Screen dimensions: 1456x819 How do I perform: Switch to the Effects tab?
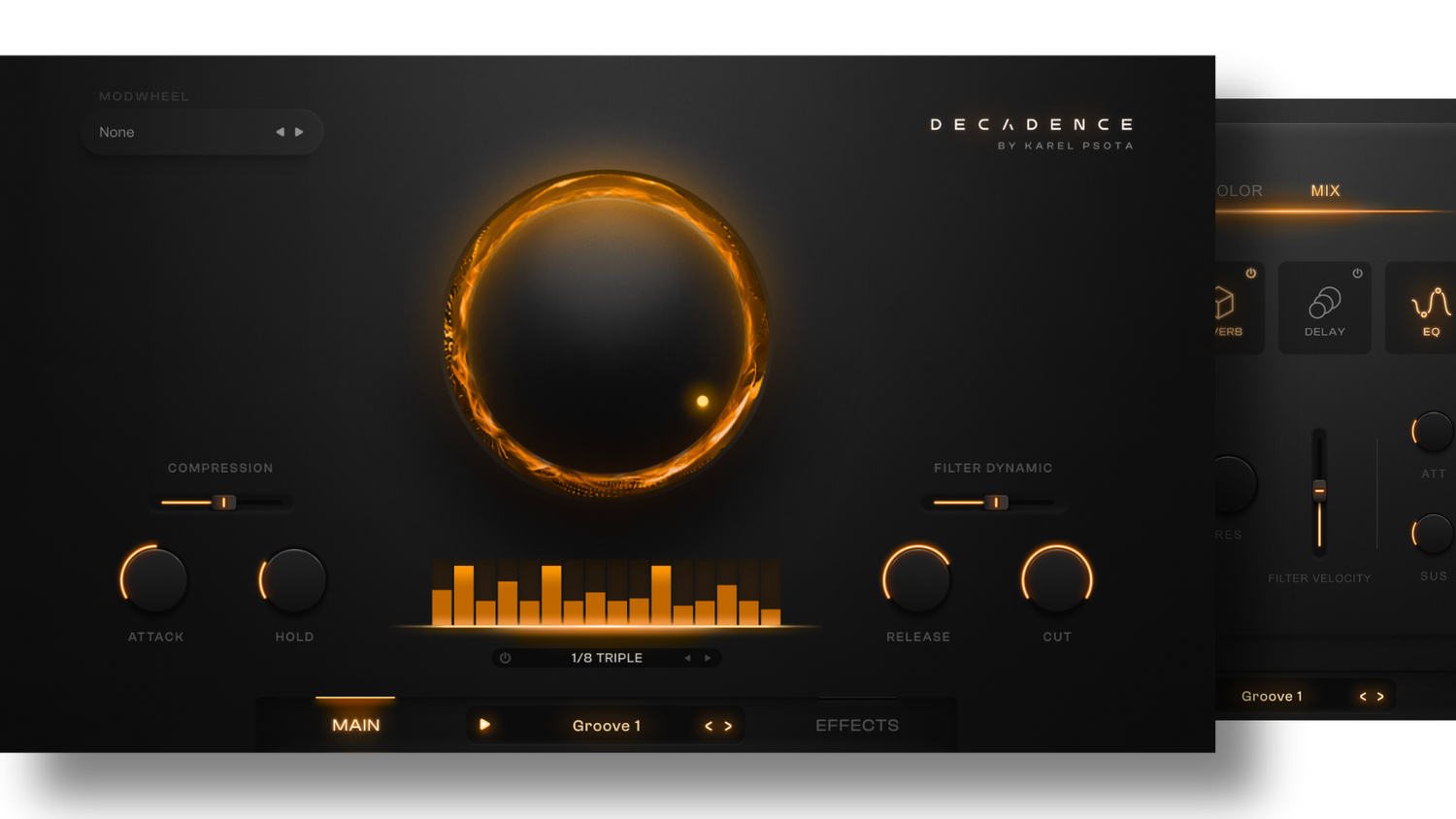tap(856, 725)
